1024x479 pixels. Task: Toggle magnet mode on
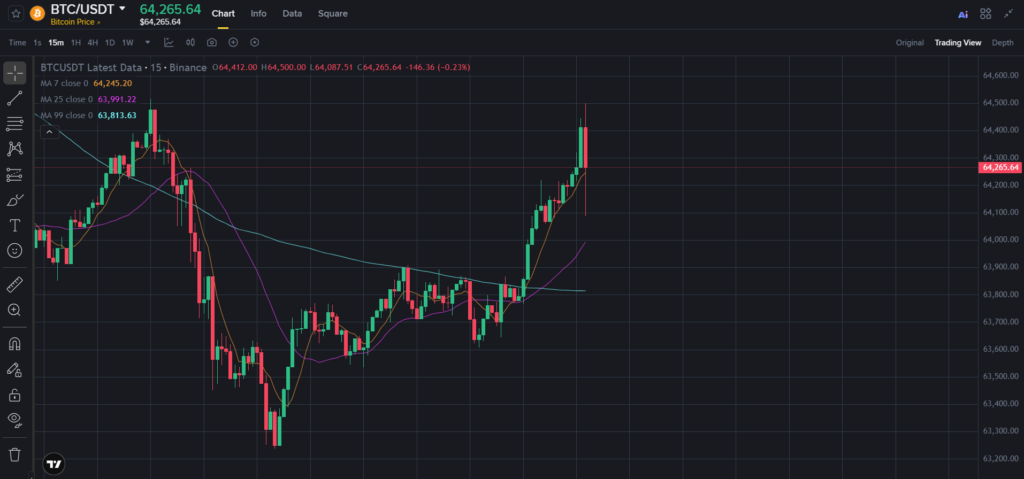coord(14,344)
